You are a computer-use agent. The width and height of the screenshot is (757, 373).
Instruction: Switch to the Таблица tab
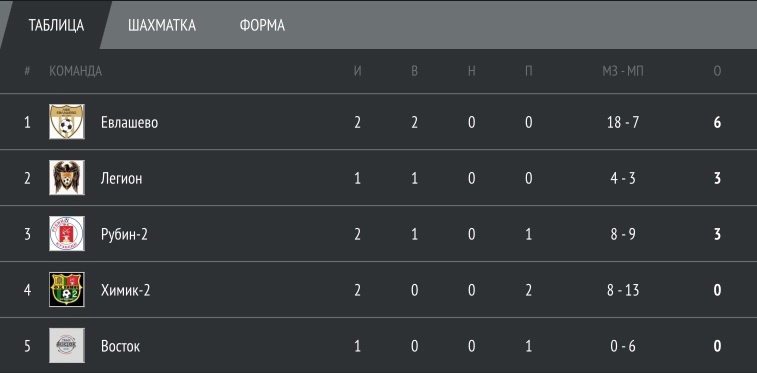56,25
